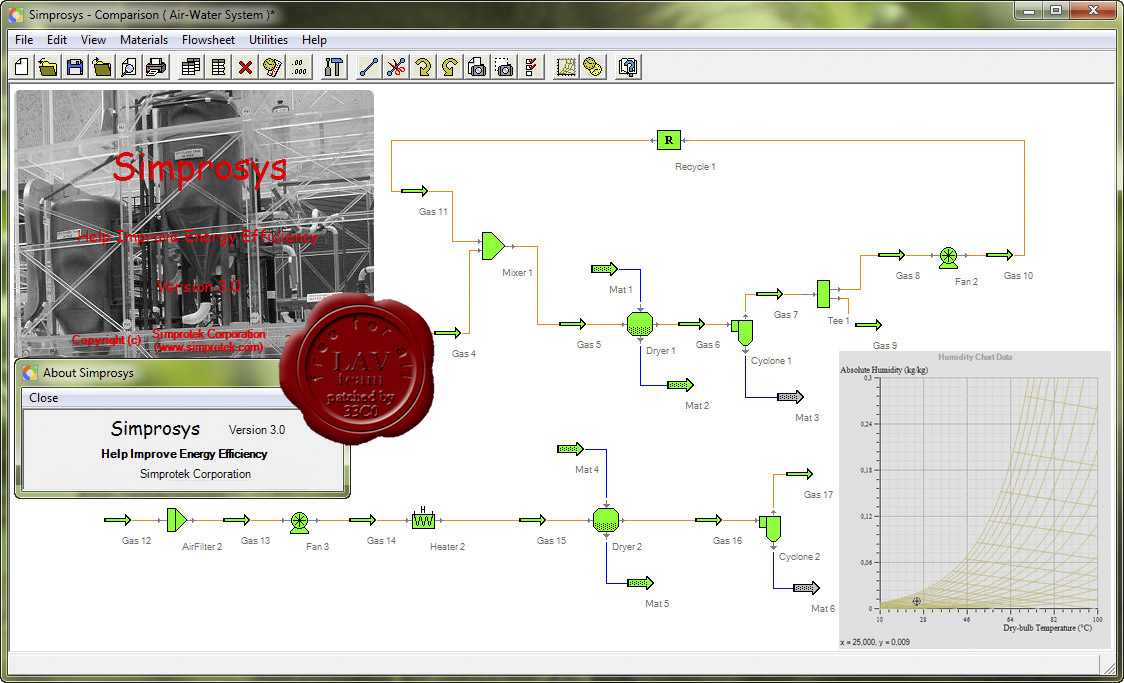The height and width of the screenshot is (683, 1124).
Task: Select the Gas 4 stream arrow
Action: [447, 333]
